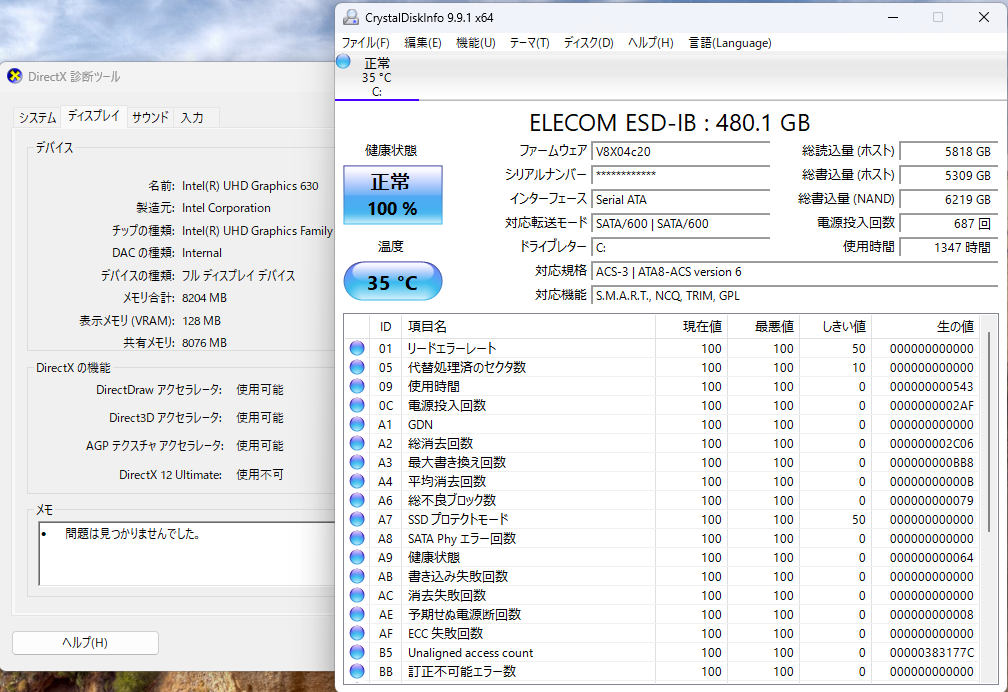Click status orb for A9 健康状態 row
Screen dimensions: 1008x692
[x=357, y=557]
